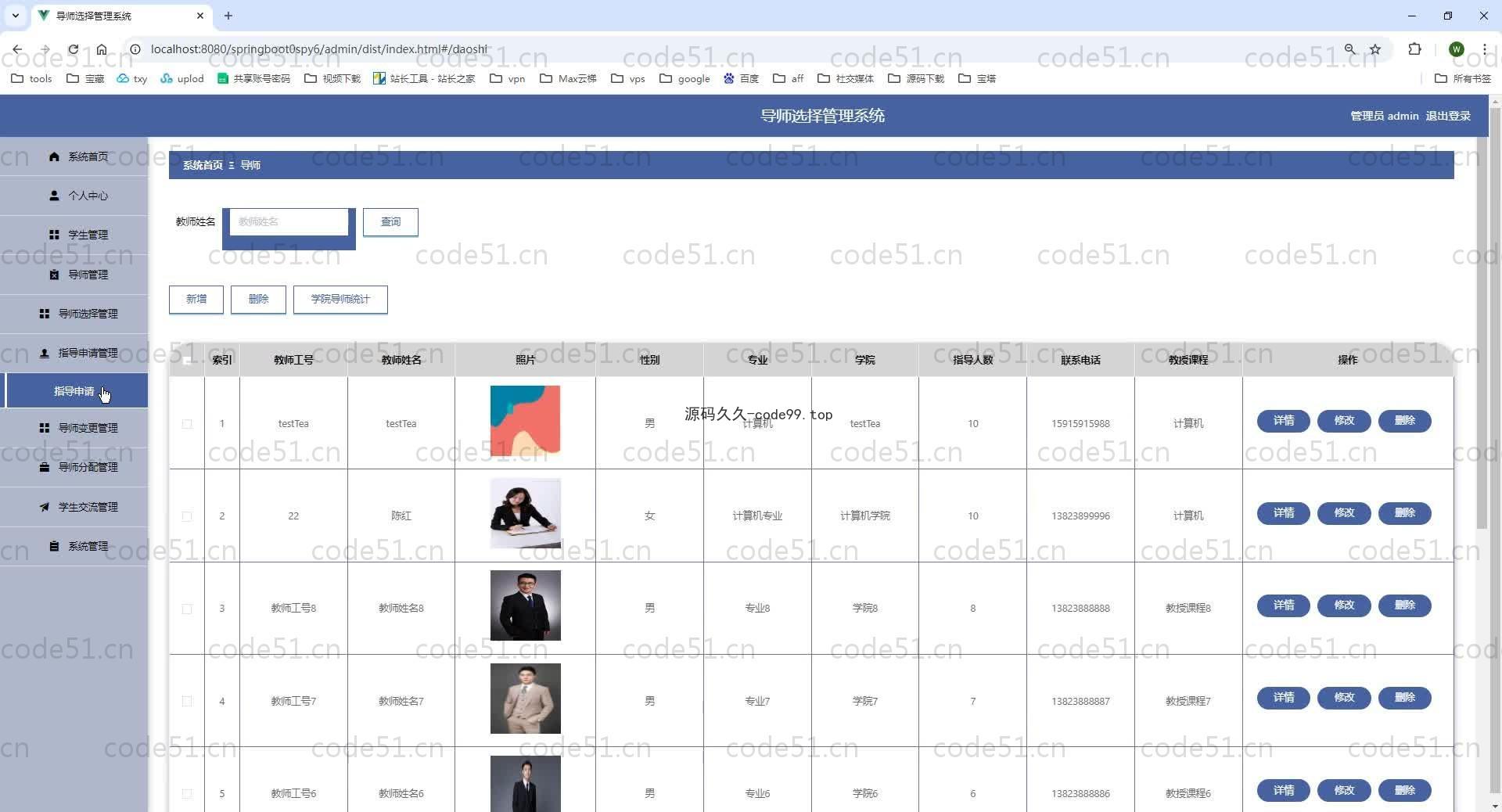Image resolution: width=1502 pixels, height=812 pixels.
Task: Click the 计算机学院 cell
Action: (864, 516)
